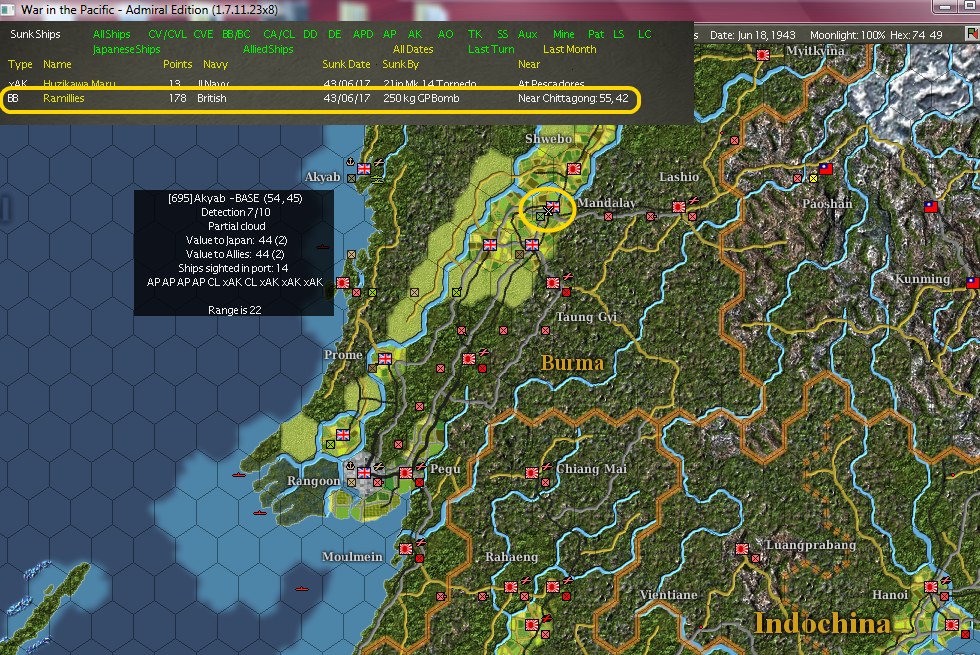Sort the list by Sunk By column
This screenshot has height=655, width=980.
[401, 64]
